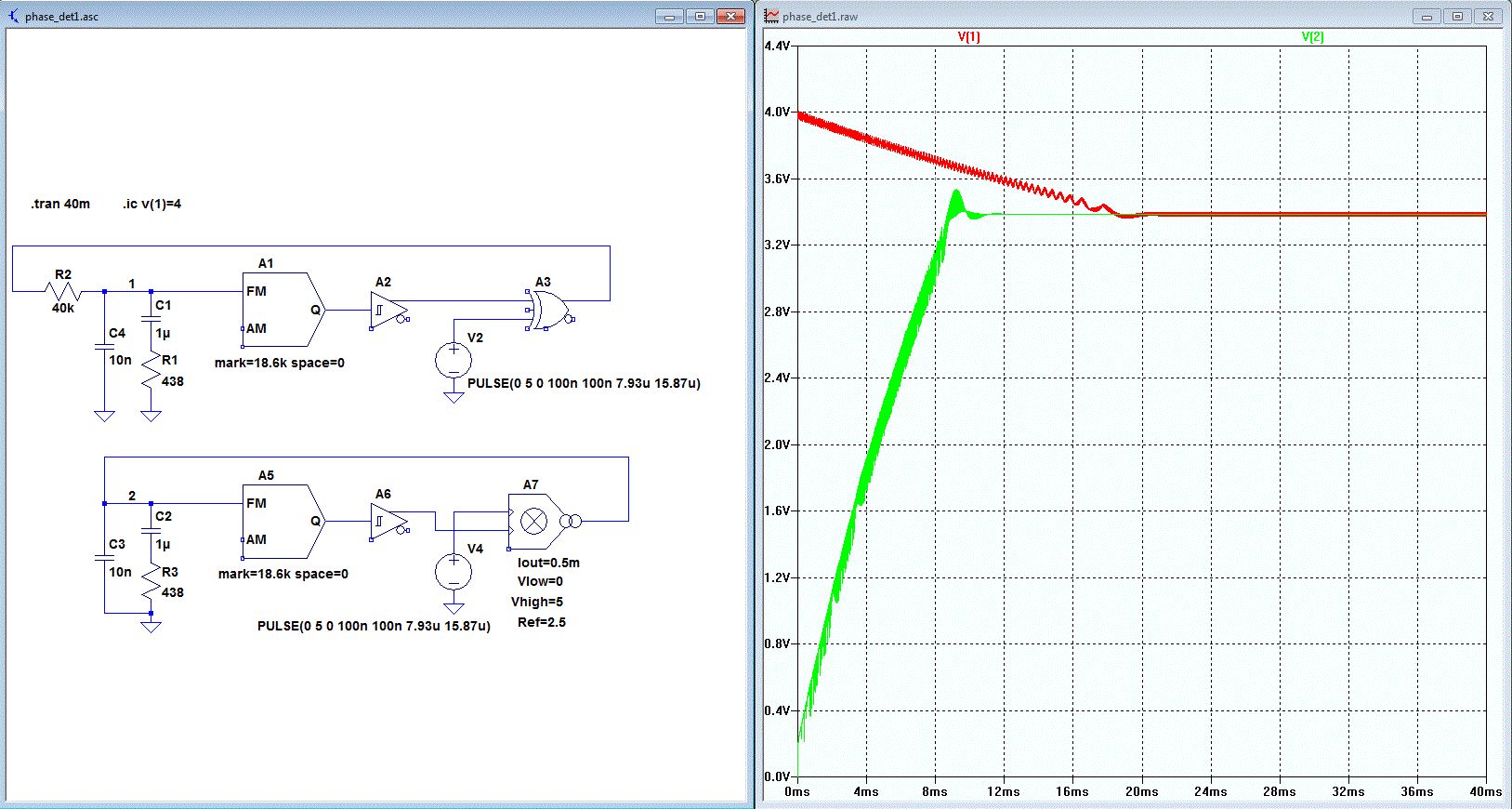This screenshot has height=809, width=1512.
Task: Minimize the phase_det1.asc schematic window
Action: [x=669, y=16]
